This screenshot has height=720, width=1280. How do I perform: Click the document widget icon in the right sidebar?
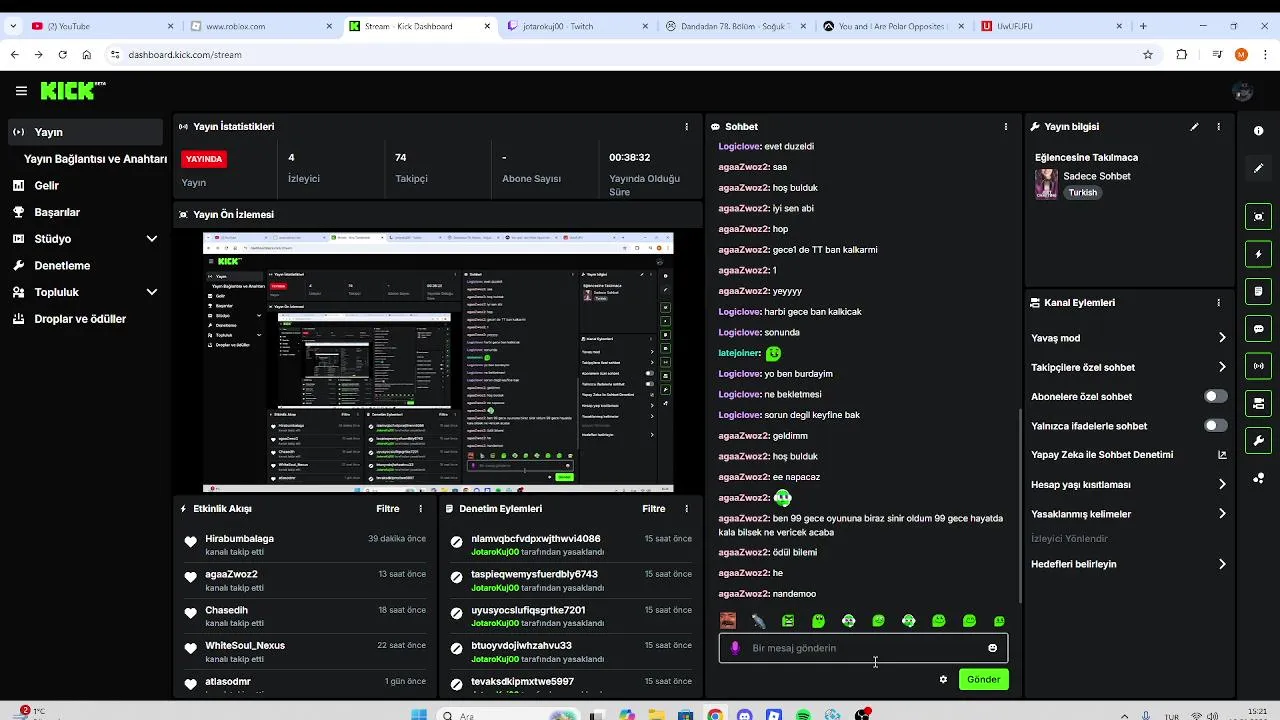1258,291
